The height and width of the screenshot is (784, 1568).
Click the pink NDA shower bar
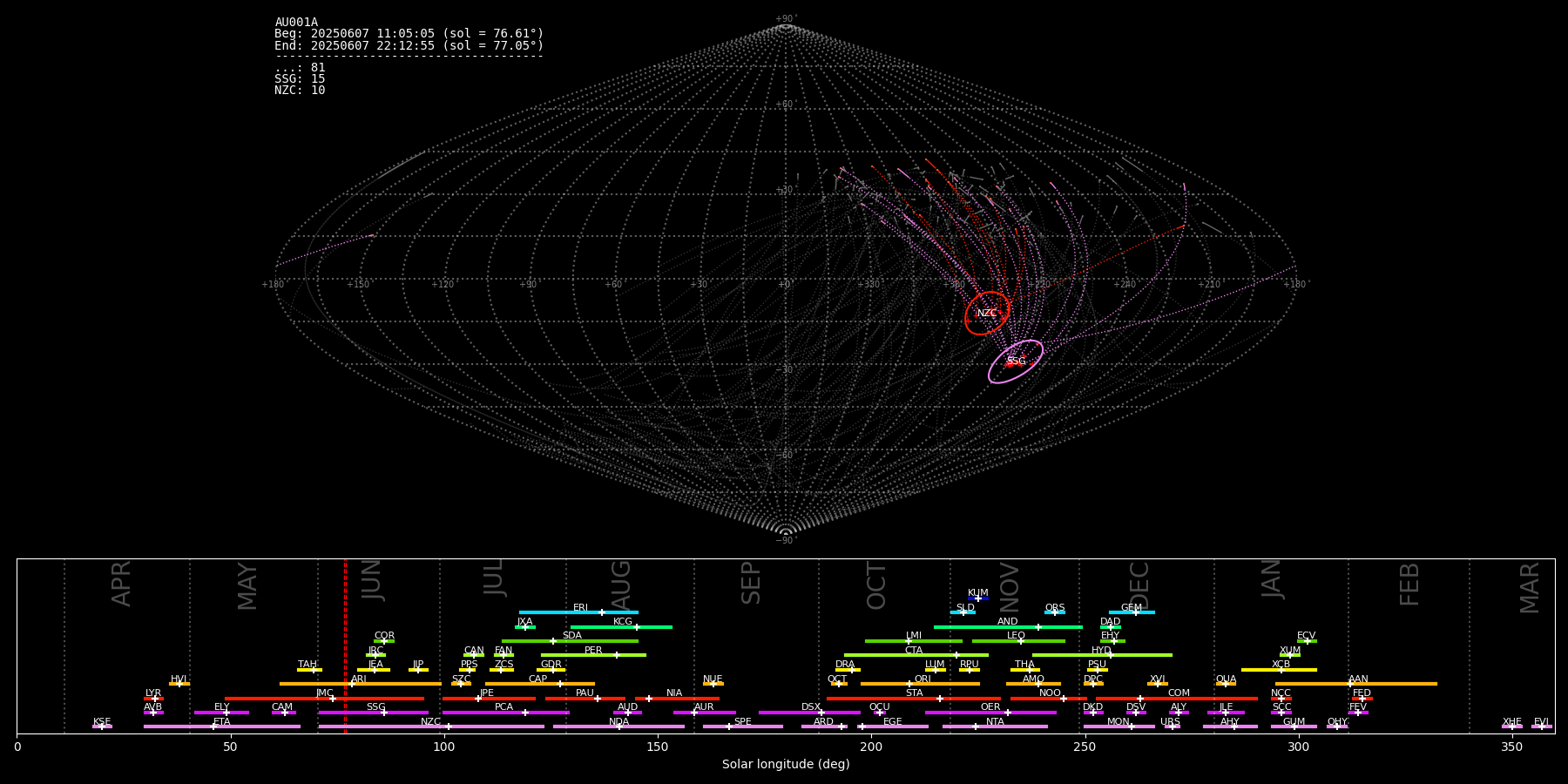click(618, 727)
